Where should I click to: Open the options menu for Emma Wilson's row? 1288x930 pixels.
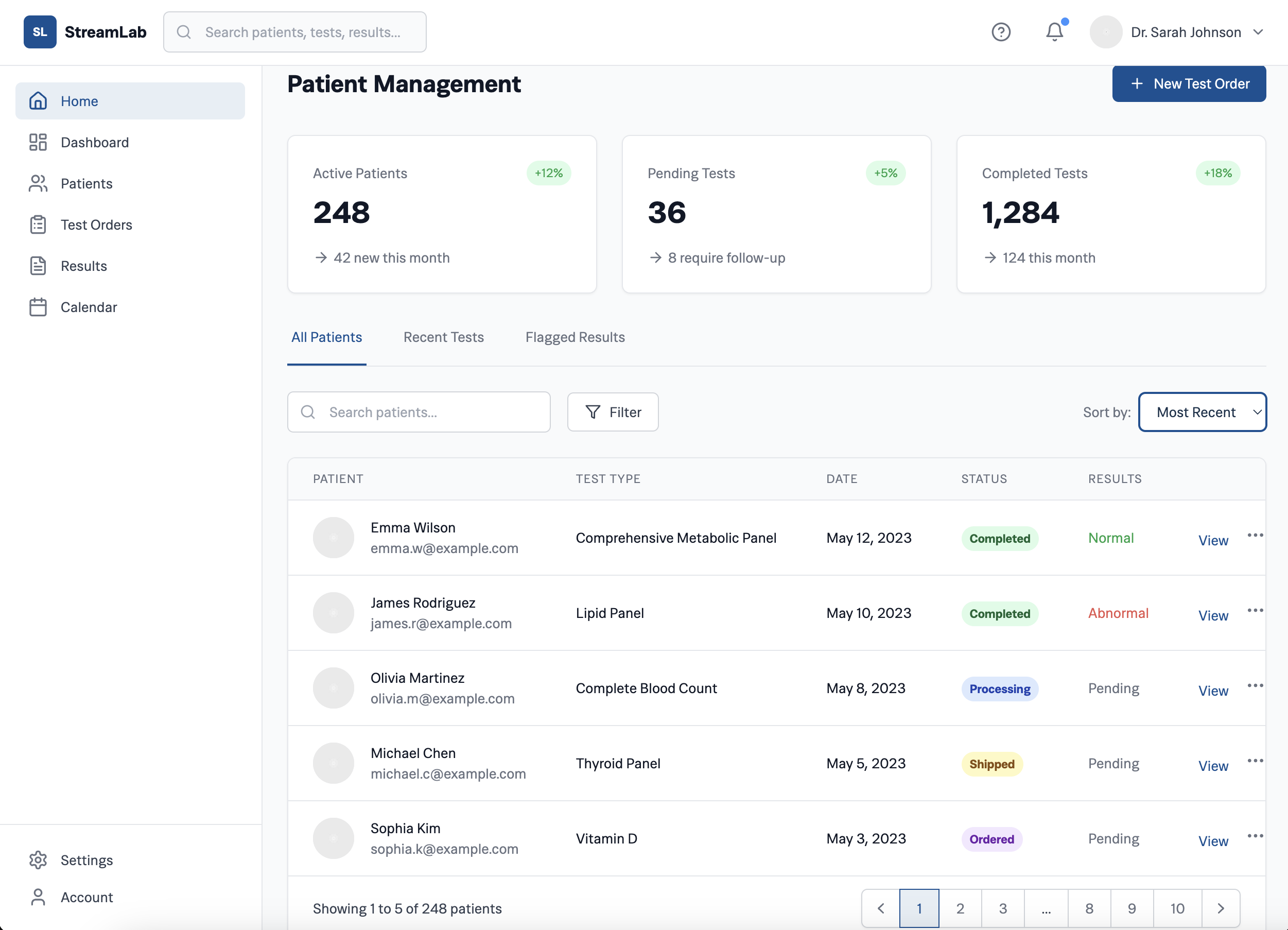tap(1255, 535)
